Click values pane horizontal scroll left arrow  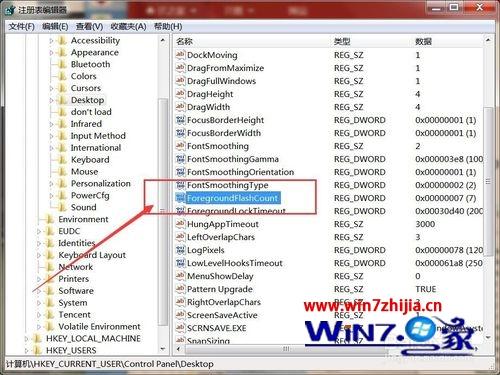(179, 349)
